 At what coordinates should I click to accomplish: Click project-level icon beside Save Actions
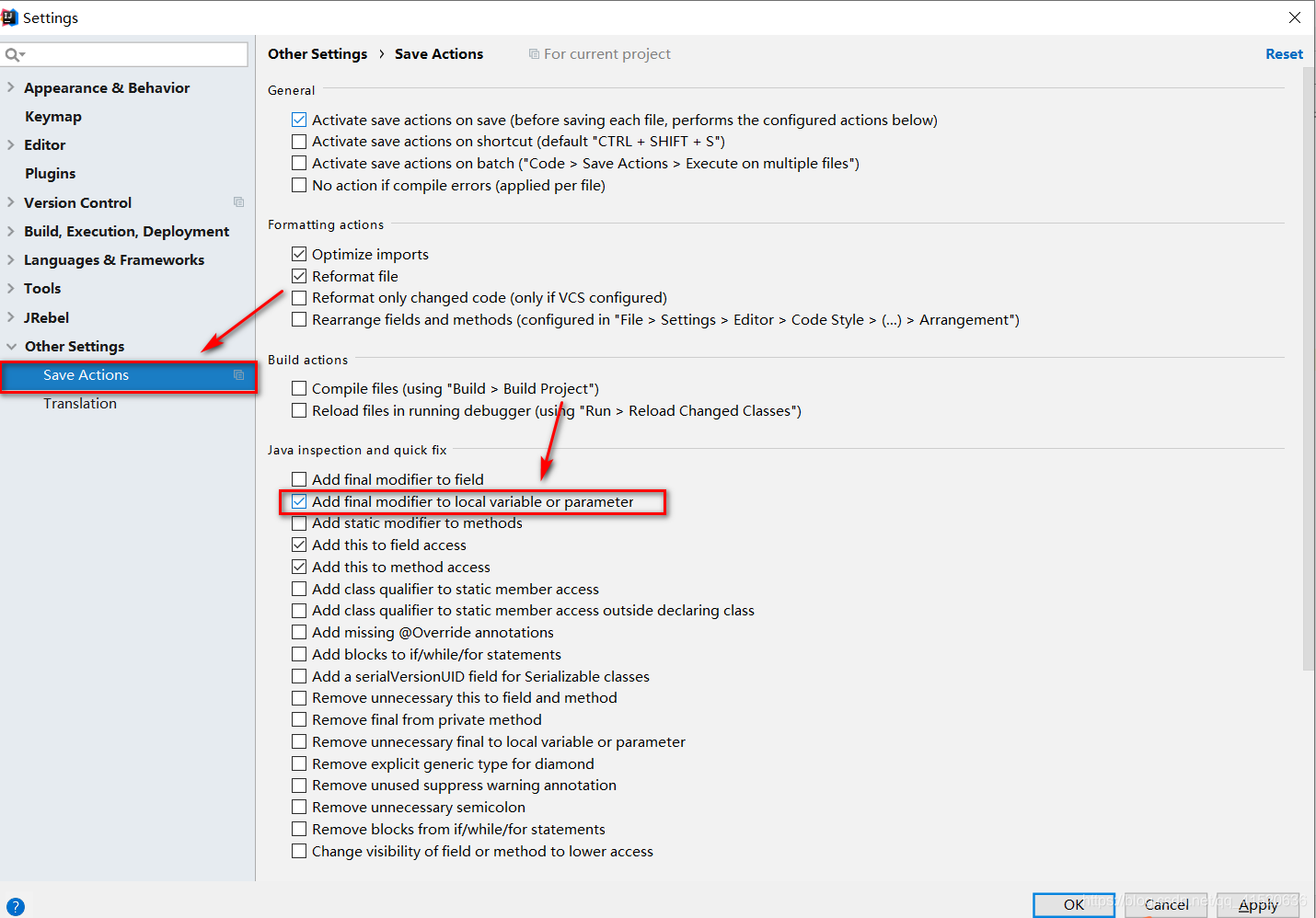pyautogui.click(x=238, y=375)
